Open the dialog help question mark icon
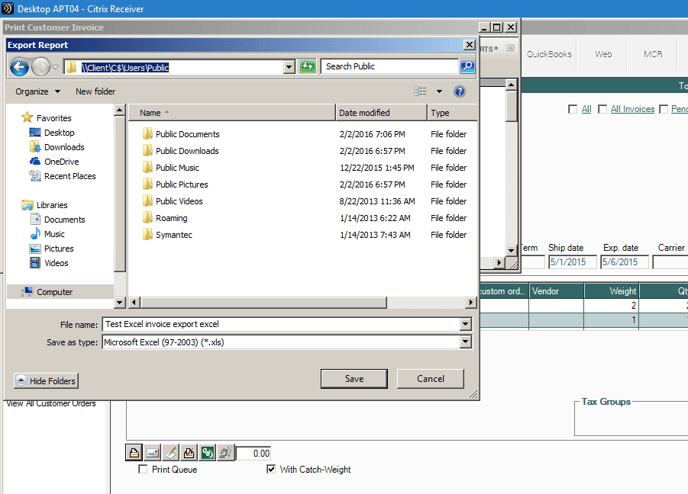Image resolution: width=688 pixels, height=494 pixels. [460, 91]
